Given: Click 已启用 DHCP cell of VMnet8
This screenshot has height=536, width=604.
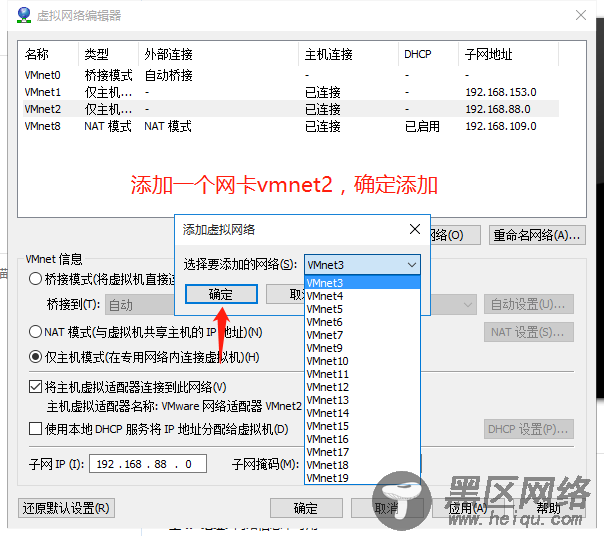Looking at the screenshot, I should [x=422, y=126].
